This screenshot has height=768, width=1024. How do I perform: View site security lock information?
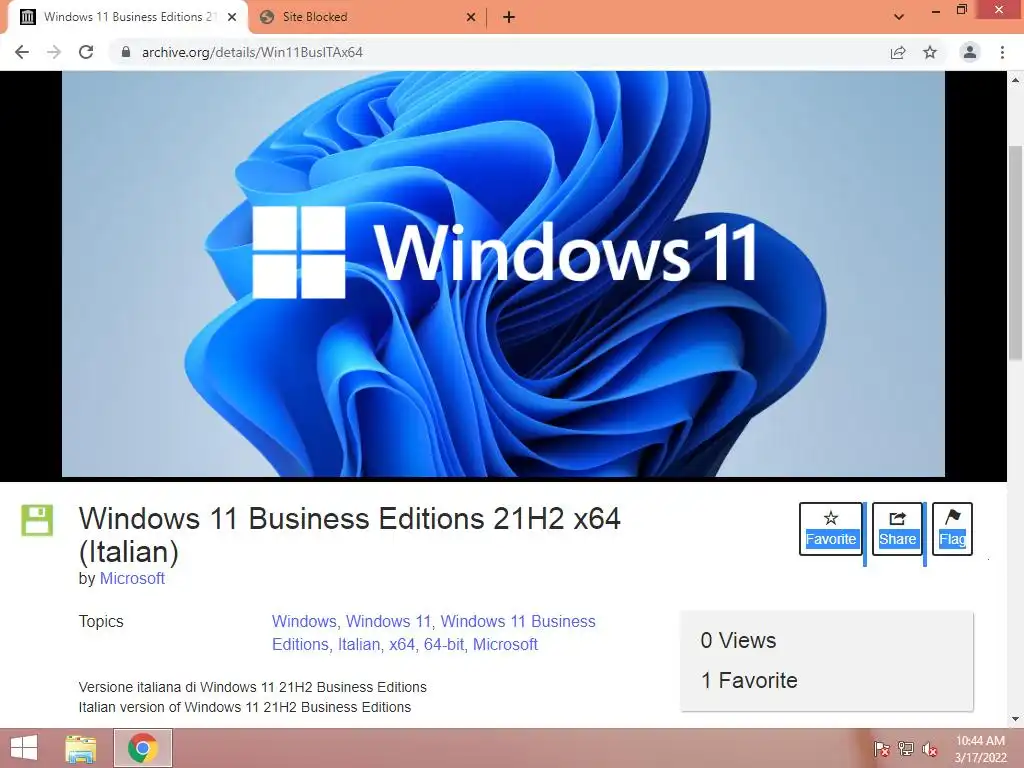point(126,52)
